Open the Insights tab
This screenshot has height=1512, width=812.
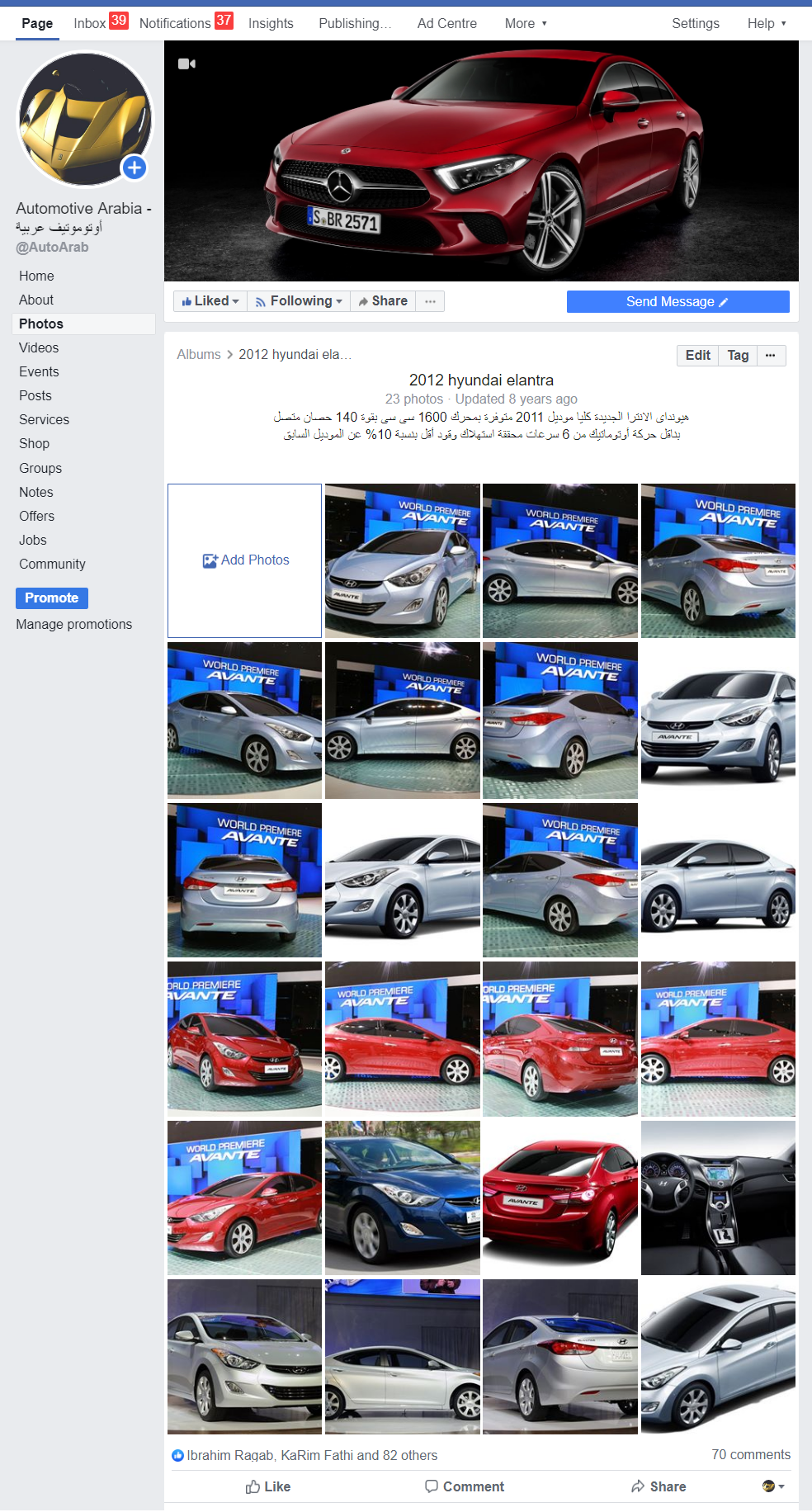tap(271, 23)
